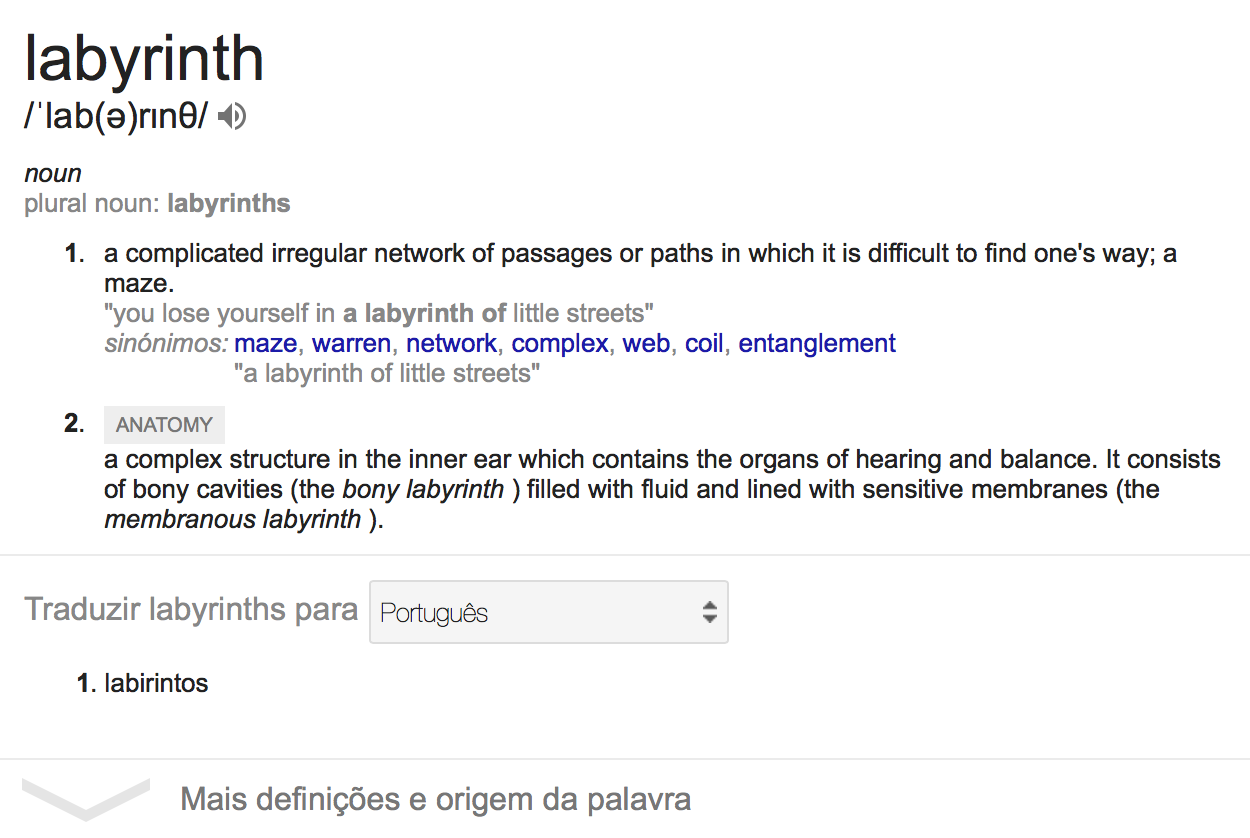
Task: Select the 'network' synonym link
Action: coord(451,344)
